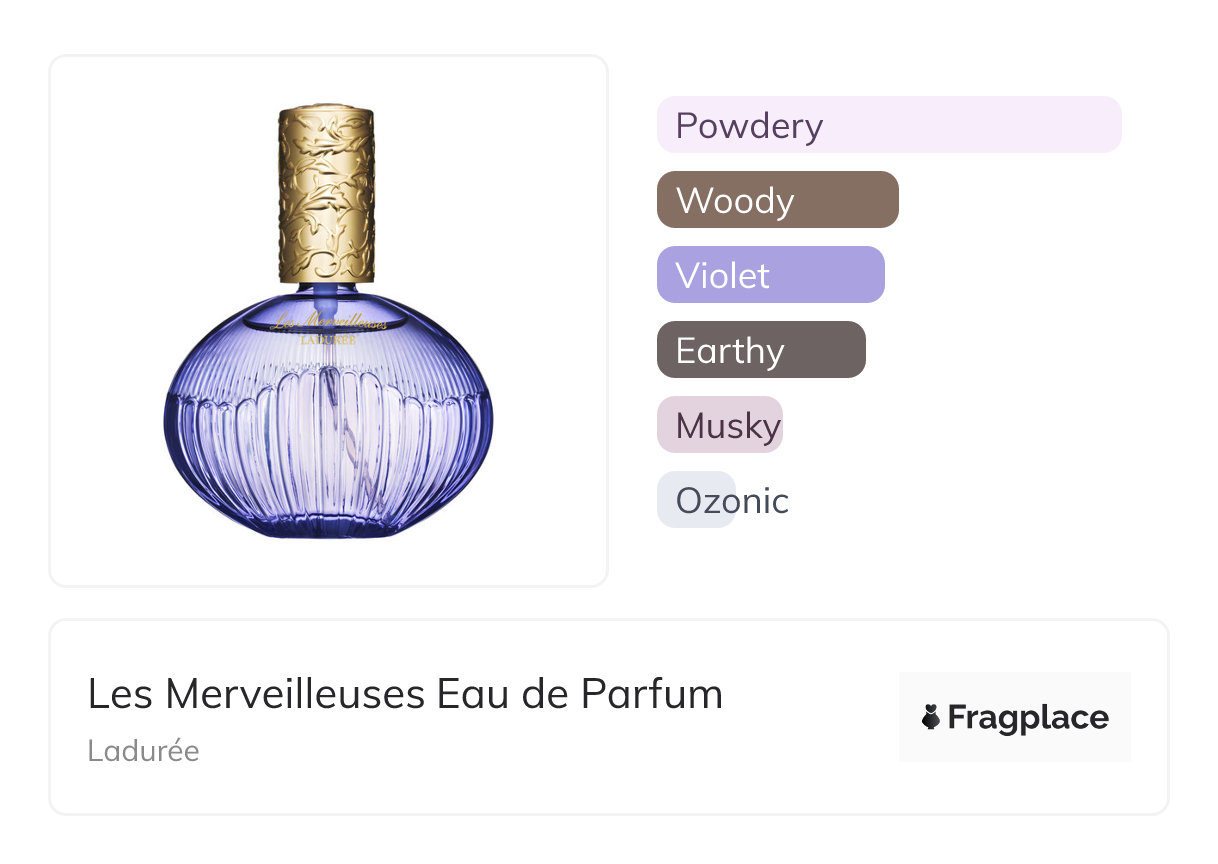Select the Ozonic accord label
Viewport: 1218px width, 864px height.
tap(731, 500)
